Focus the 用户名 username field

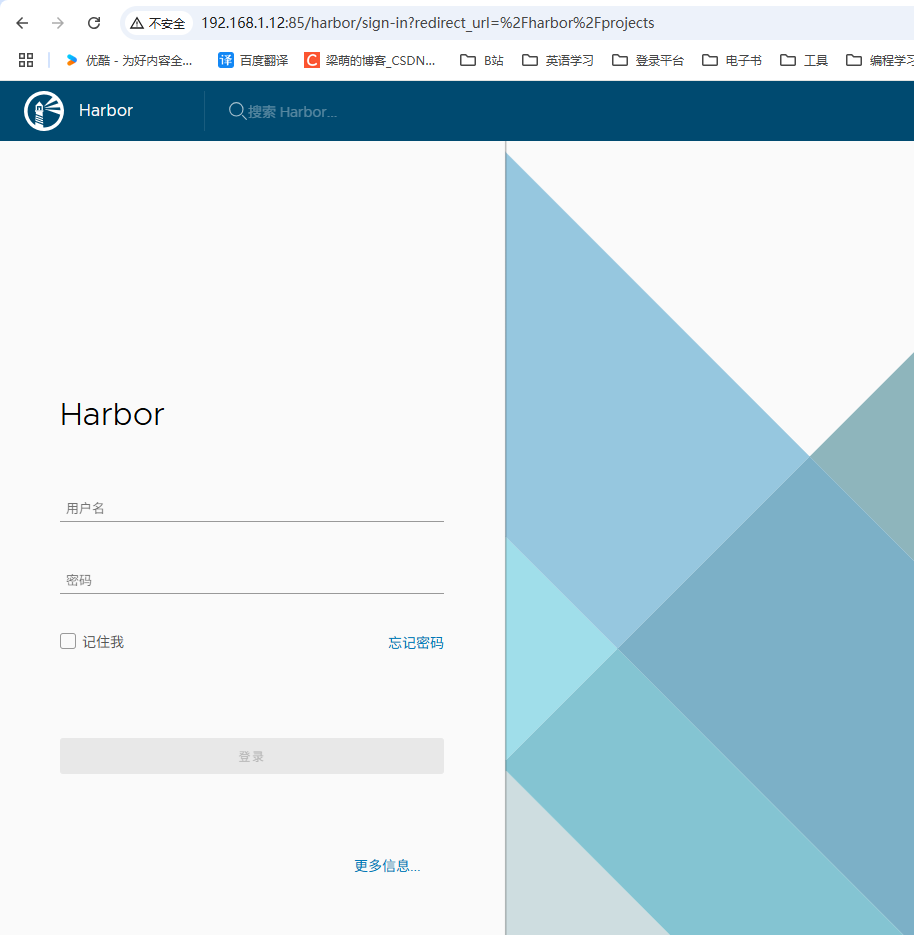252,508
